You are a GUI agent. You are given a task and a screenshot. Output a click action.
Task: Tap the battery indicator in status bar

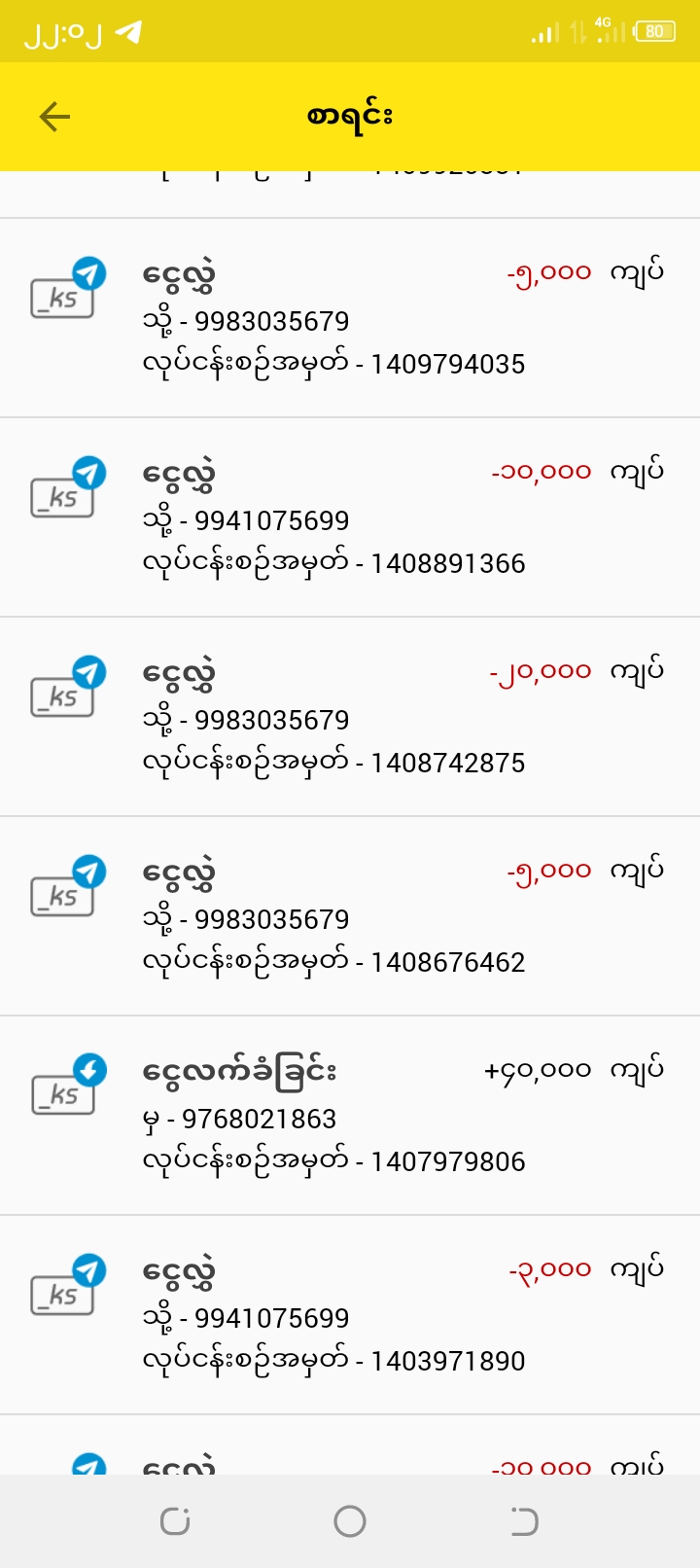click(x=654, y=31)
